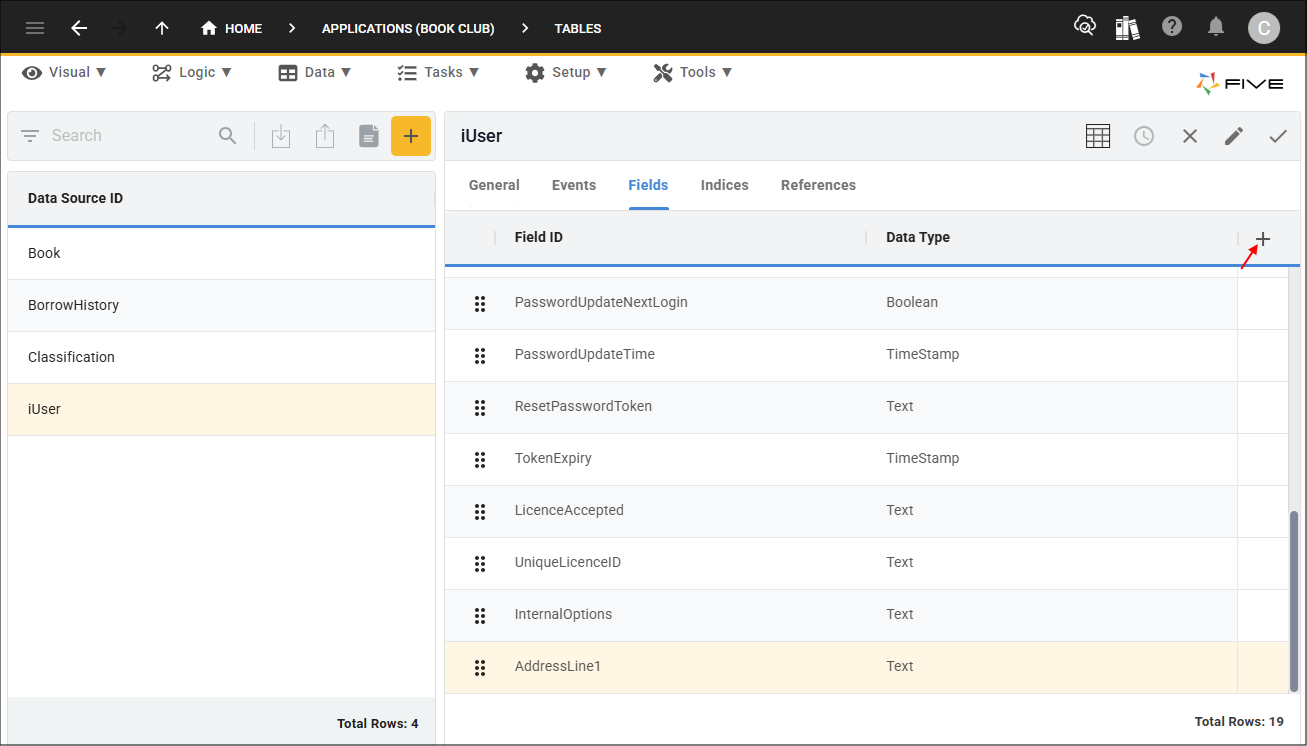Select the BorrowHistory data source
1307x746 pixels.
[221, 306]
